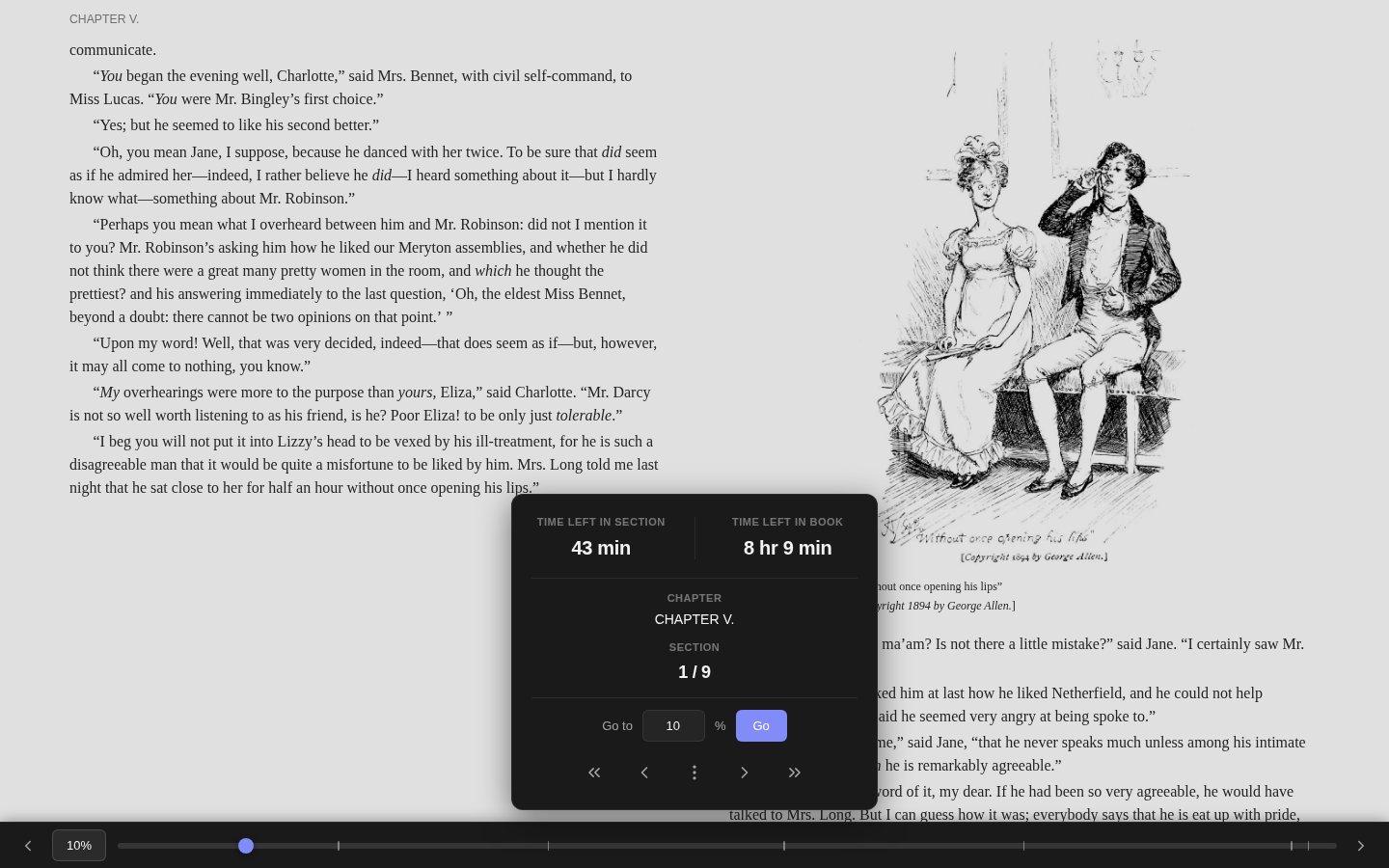Click previous page arrow in bottom bar
The width and height of the screenshot is (1389, 868).
click(x=28, y=846)
